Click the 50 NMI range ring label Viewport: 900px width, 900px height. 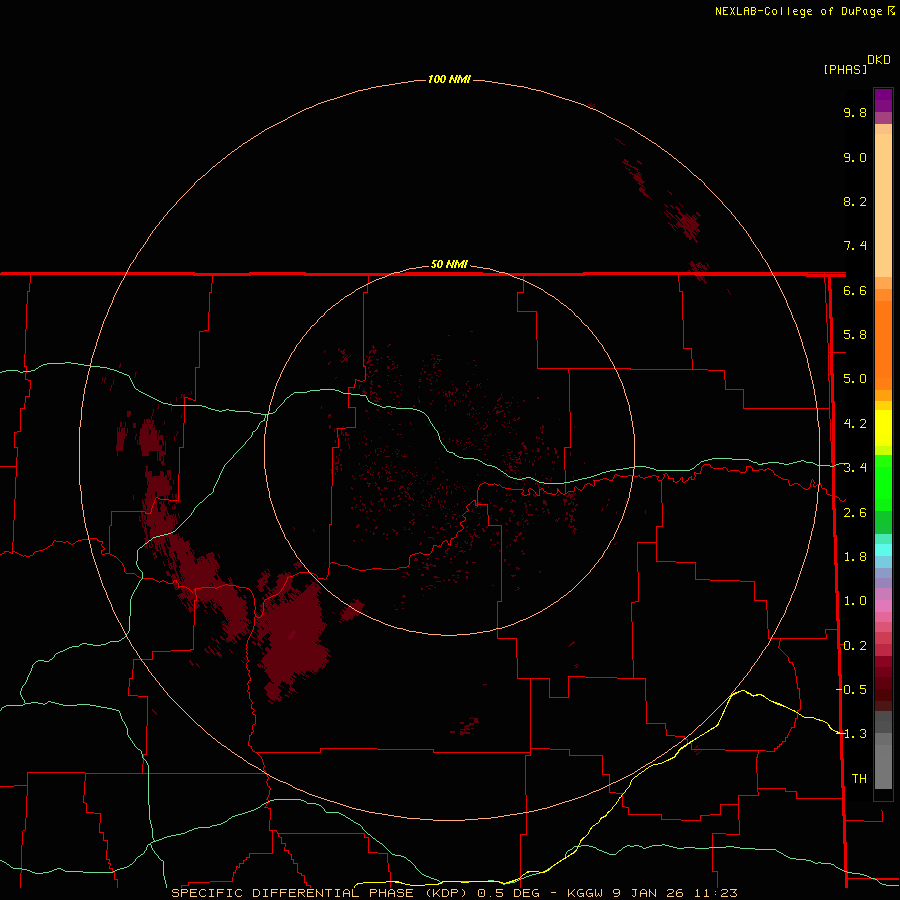coord(449,264)
